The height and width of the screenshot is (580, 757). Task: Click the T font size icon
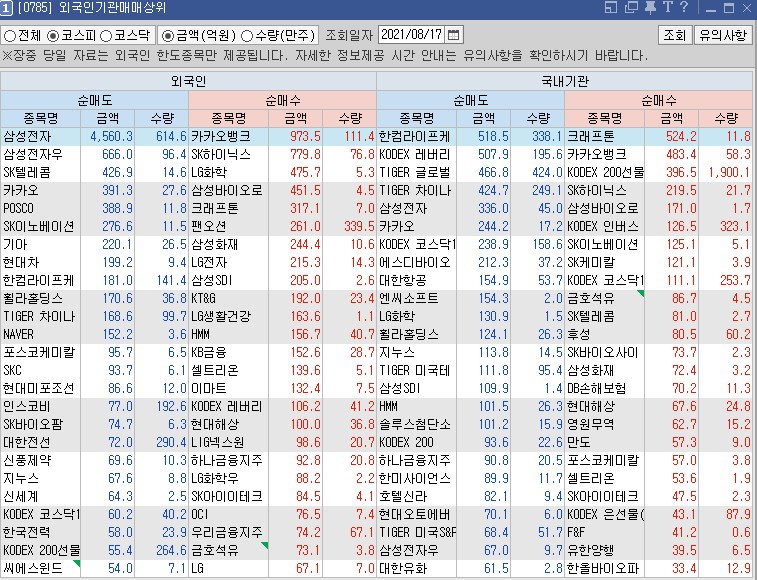(x=668, y=7)
